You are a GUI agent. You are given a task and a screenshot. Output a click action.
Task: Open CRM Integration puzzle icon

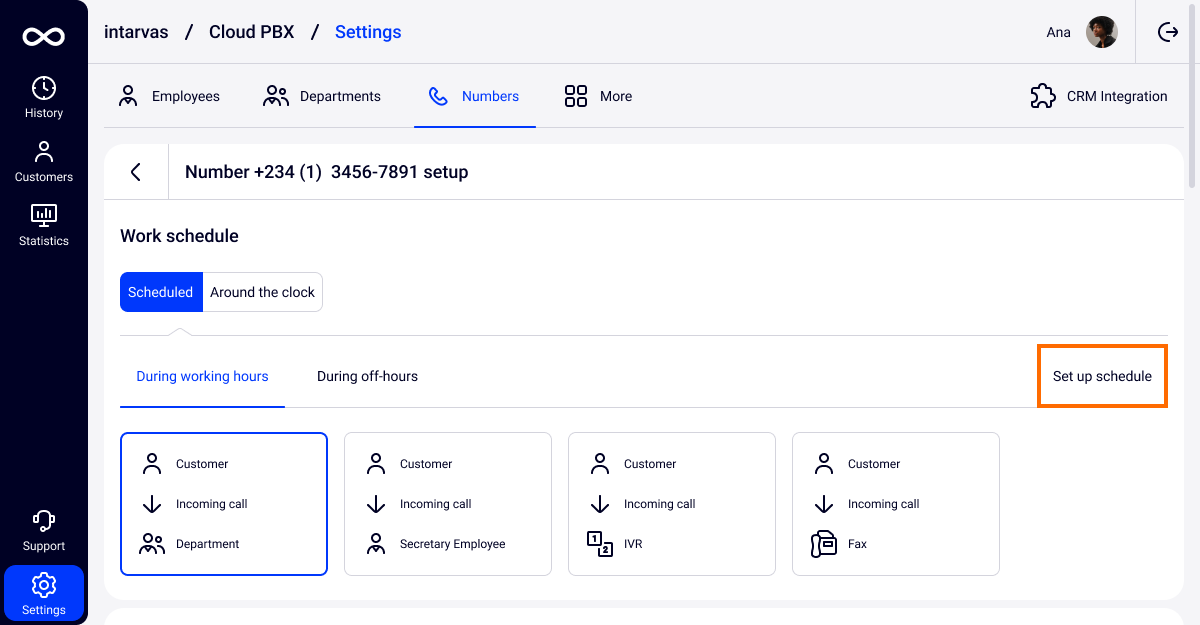(x=1043, y=96)
